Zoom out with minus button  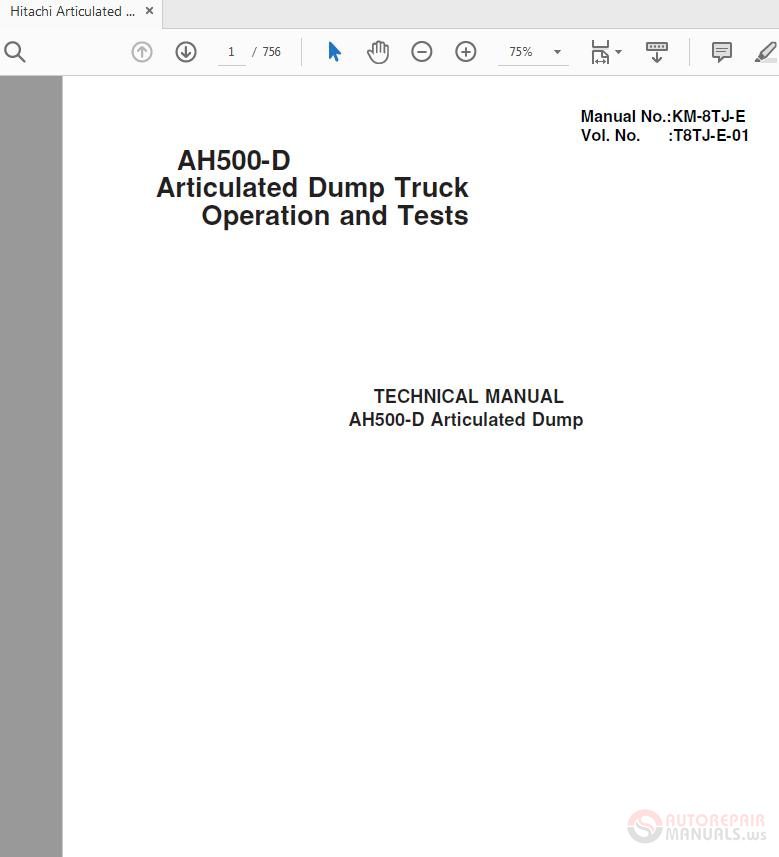click(421, 52)
